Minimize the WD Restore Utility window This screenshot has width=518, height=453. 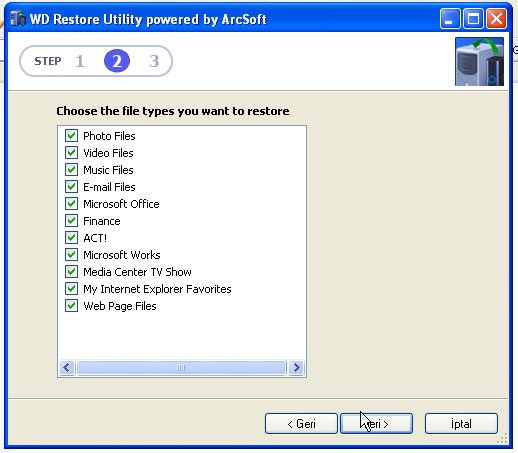pos(450,19)
